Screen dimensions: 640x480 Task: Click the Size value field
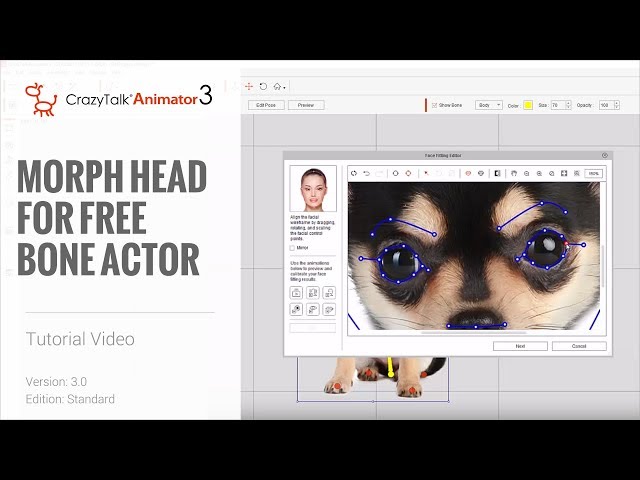point(558,105)
